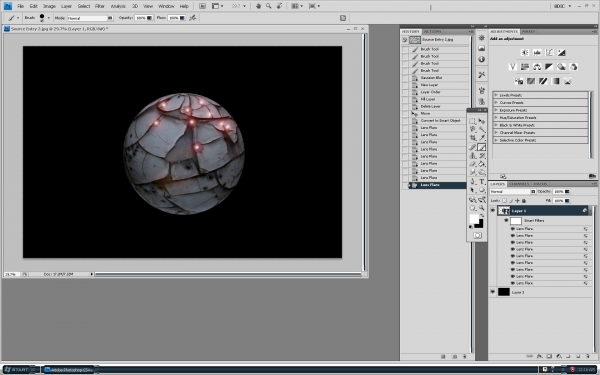Launch Bridge from the application bar

[202, 6]
